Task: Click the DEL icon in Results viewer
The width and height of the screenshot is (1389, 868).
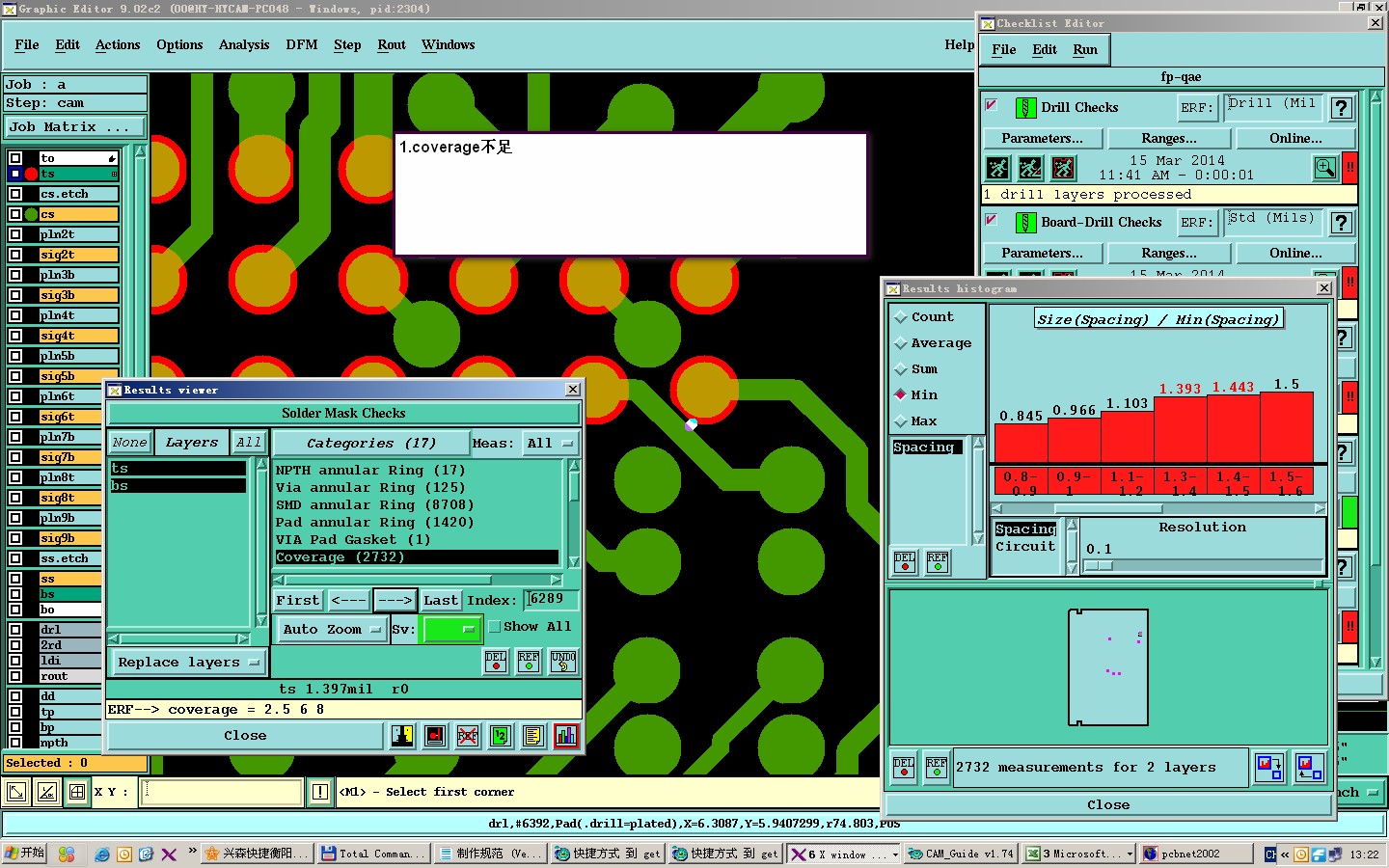Action: click(x=496, y=662)
